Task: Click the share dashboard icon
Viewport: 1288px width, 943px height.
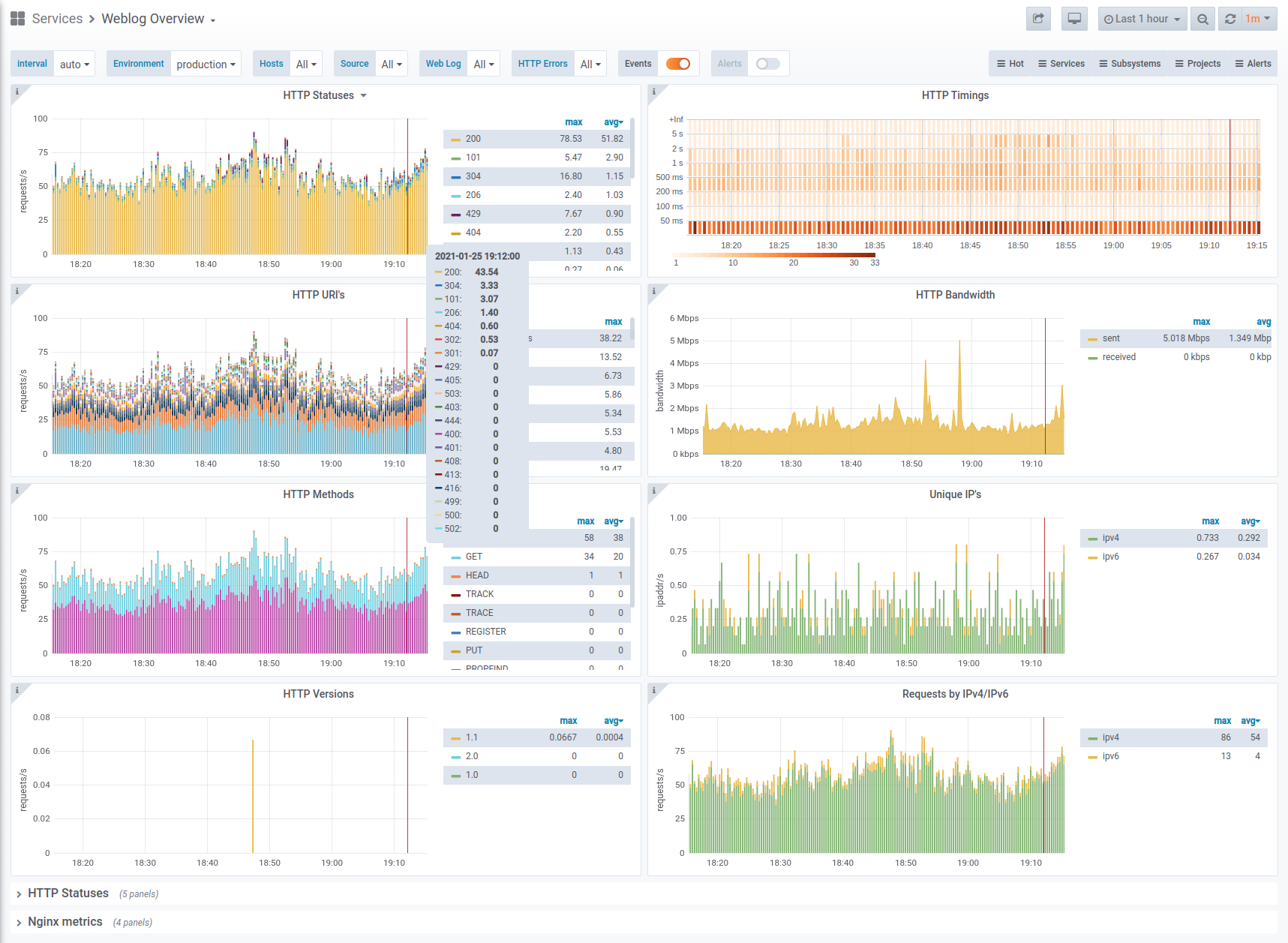Action: pos(1038,19)
